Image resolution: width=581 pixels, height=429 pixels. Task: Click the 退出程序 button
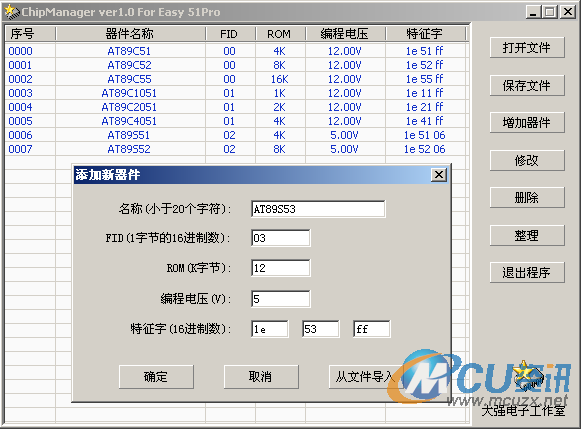pyautogui.click(x=527, y=273)
